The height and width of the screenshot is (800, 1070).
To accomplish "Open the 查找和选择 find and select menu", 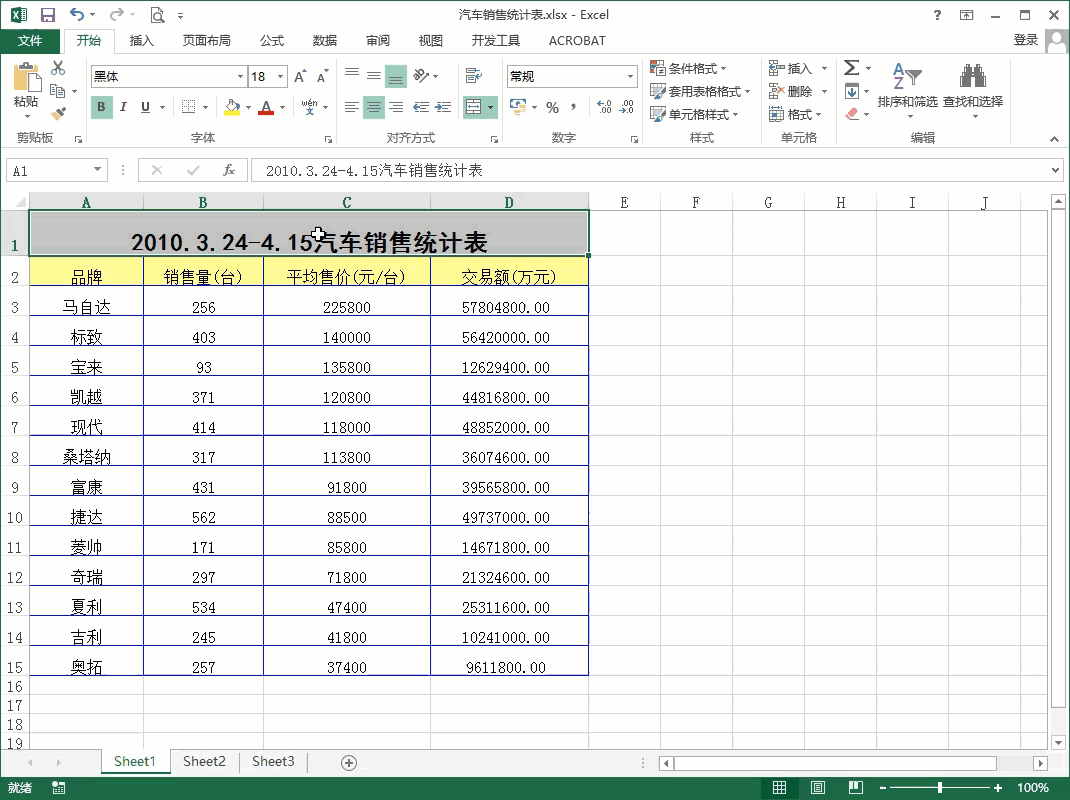I will tap(973, 89).
